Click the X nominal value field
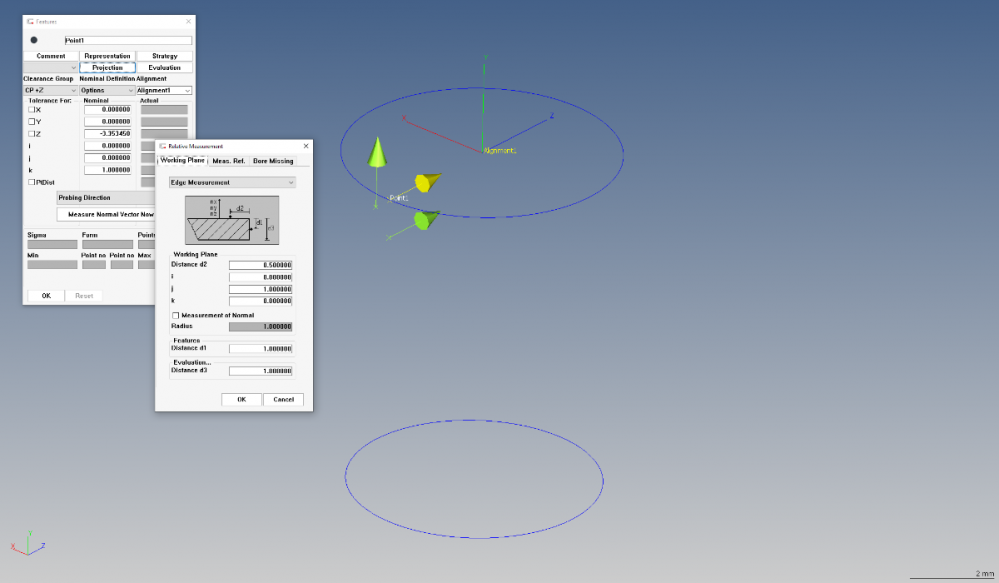The height and width of the screenshot is (583, 999). point(108,110)
